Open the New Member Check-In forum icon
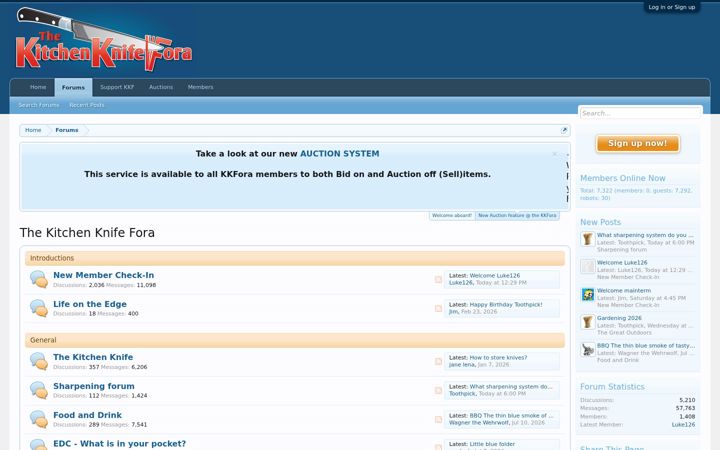Image resolution: width=720 pixels, height=450 pixels. 39,279
